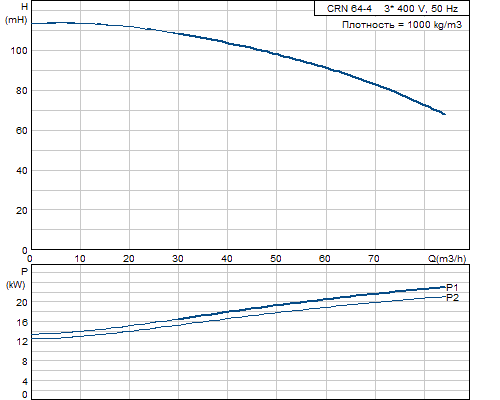This screenshot has height=400, width=500.
Task: Select the 80 mark on H axis
Action: coord(22,91)
